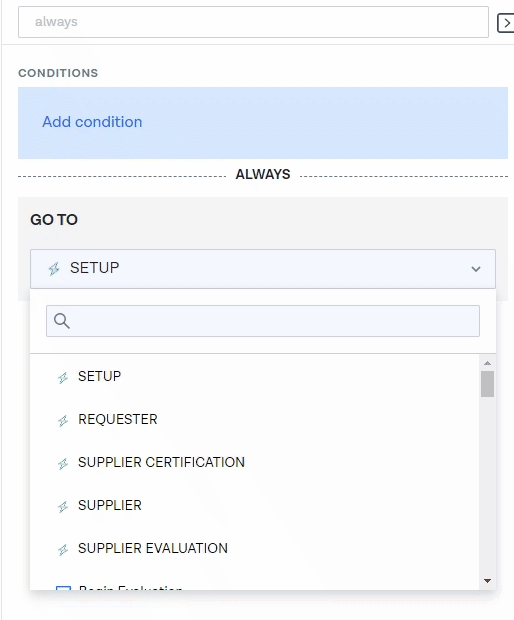Open the GO TO dropdown showing SETUP

coord(263,269)
